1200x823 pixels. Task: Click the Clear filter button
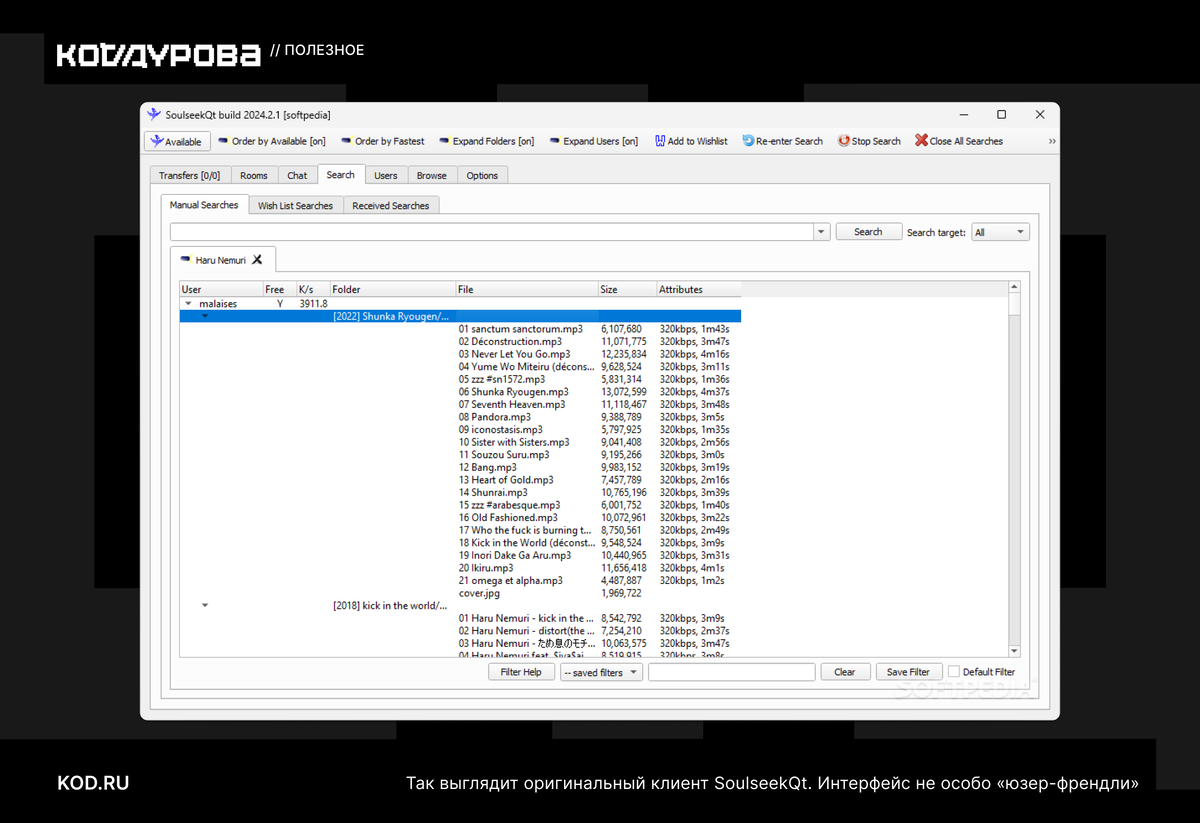click(845, 672)
